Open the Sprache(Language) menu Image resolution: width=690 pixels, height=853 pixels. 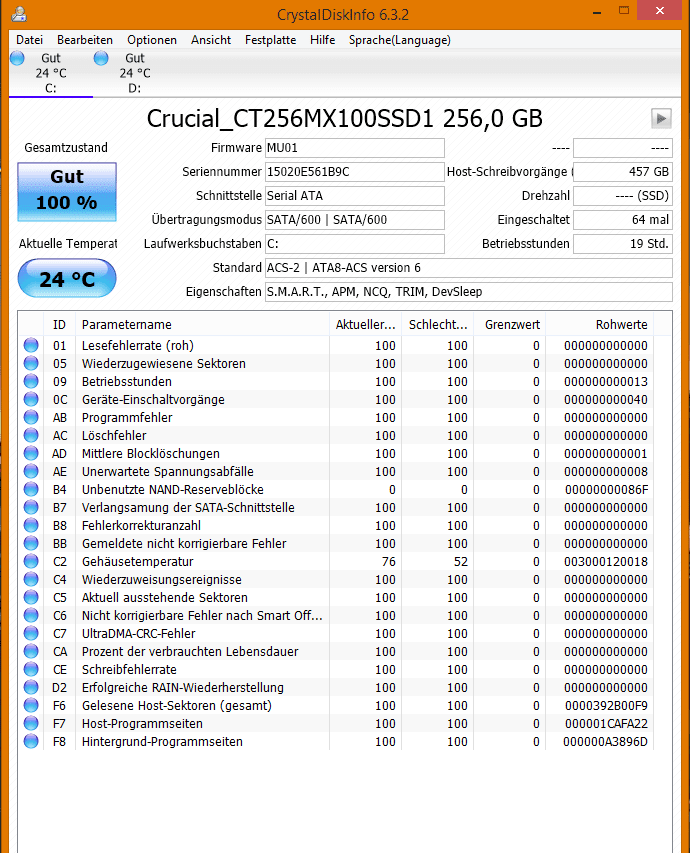(399, 40)
